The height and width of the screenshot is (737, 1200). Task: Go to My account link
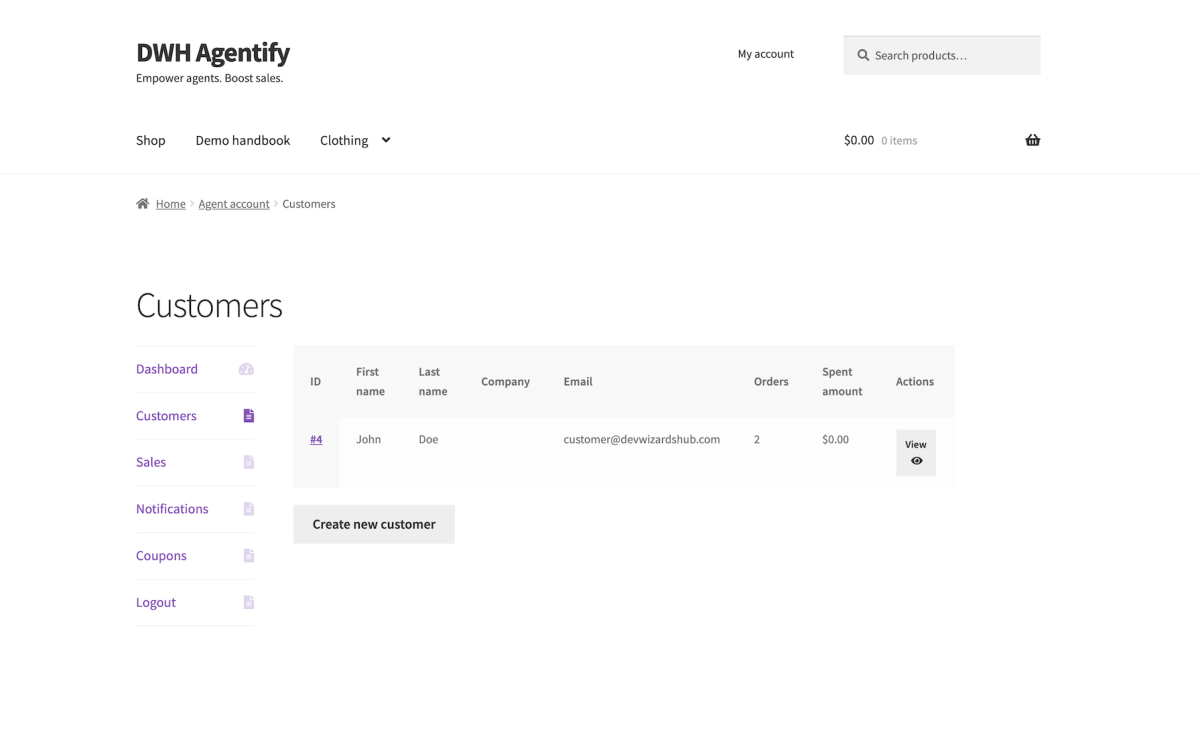click(x=766, y=54)
